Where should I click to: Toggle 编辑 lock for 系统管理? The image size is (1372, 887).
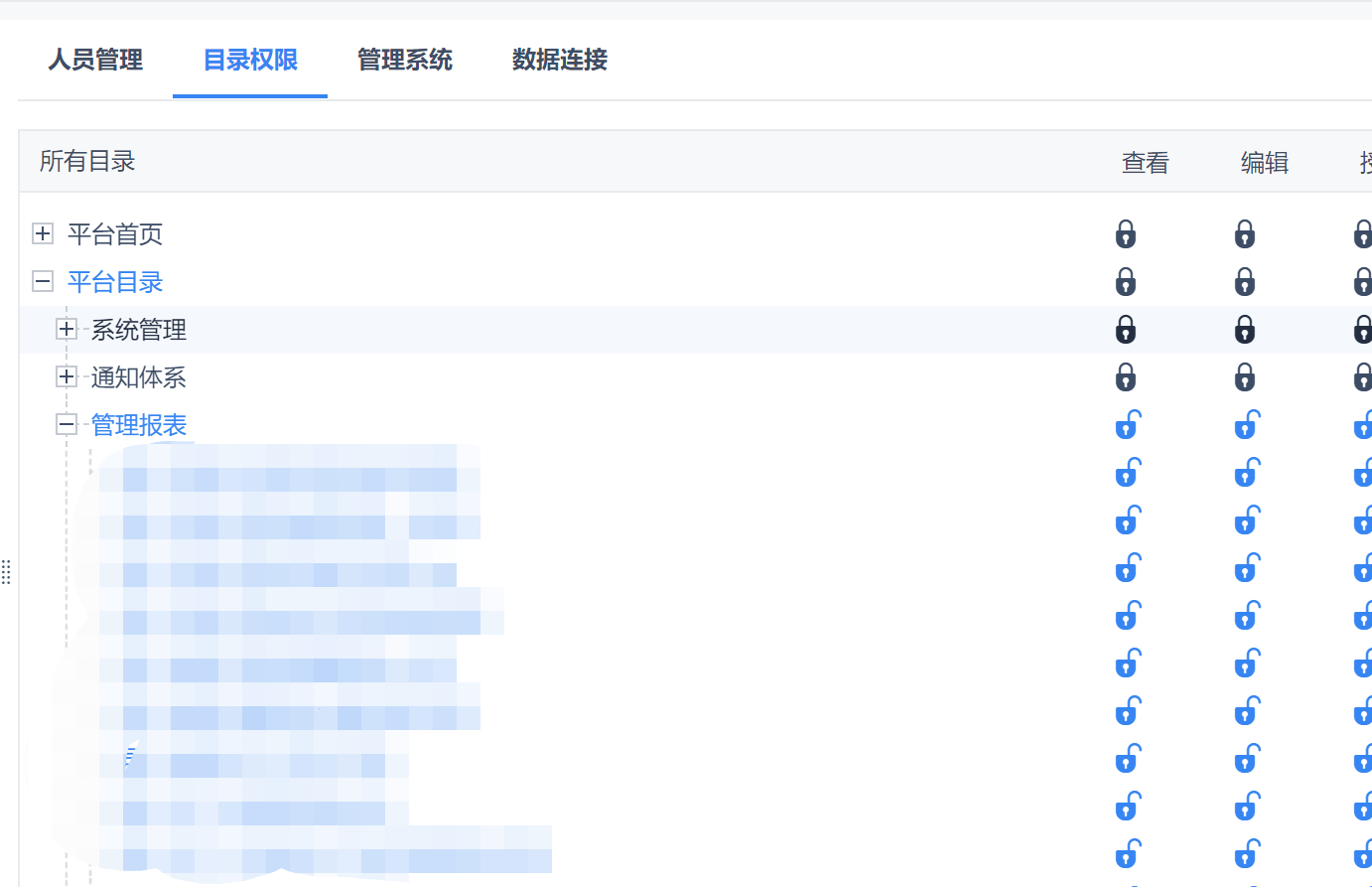[x=1245, y=330]
